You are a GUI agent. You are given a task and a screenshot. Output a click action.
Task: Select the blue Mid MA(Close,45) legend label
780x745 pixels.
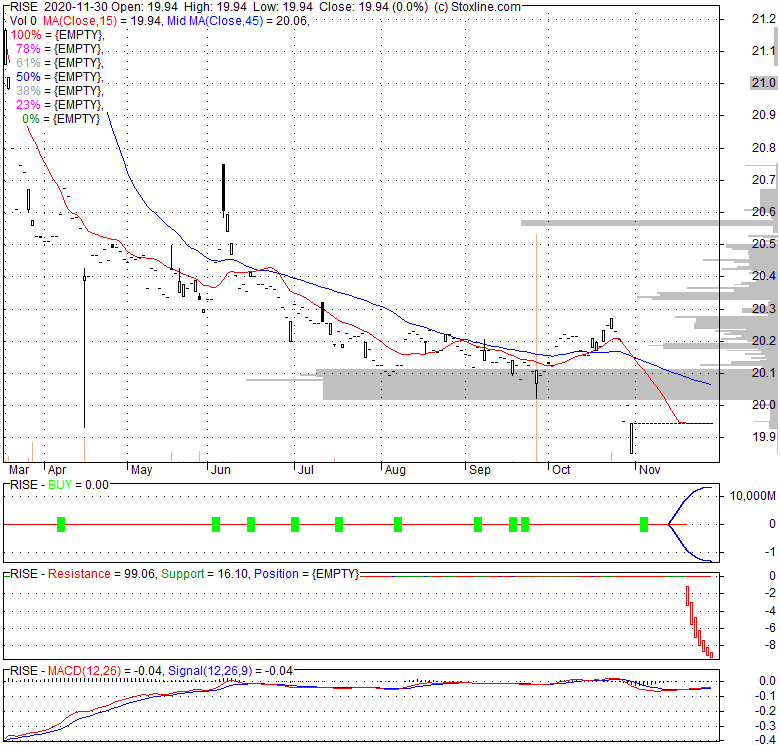(215, 21)
